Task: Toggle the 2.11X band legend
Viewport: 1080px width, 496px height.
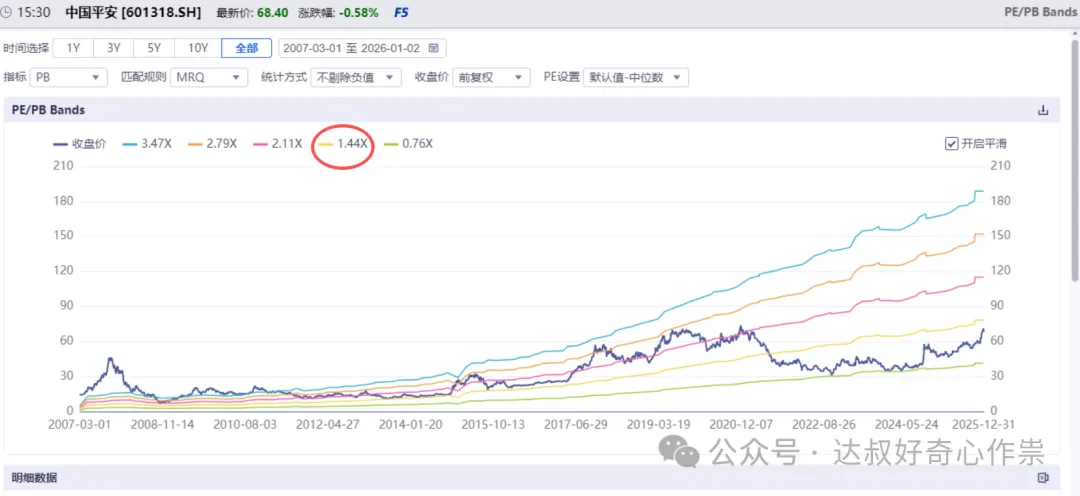Action: [x=276, y=144]
